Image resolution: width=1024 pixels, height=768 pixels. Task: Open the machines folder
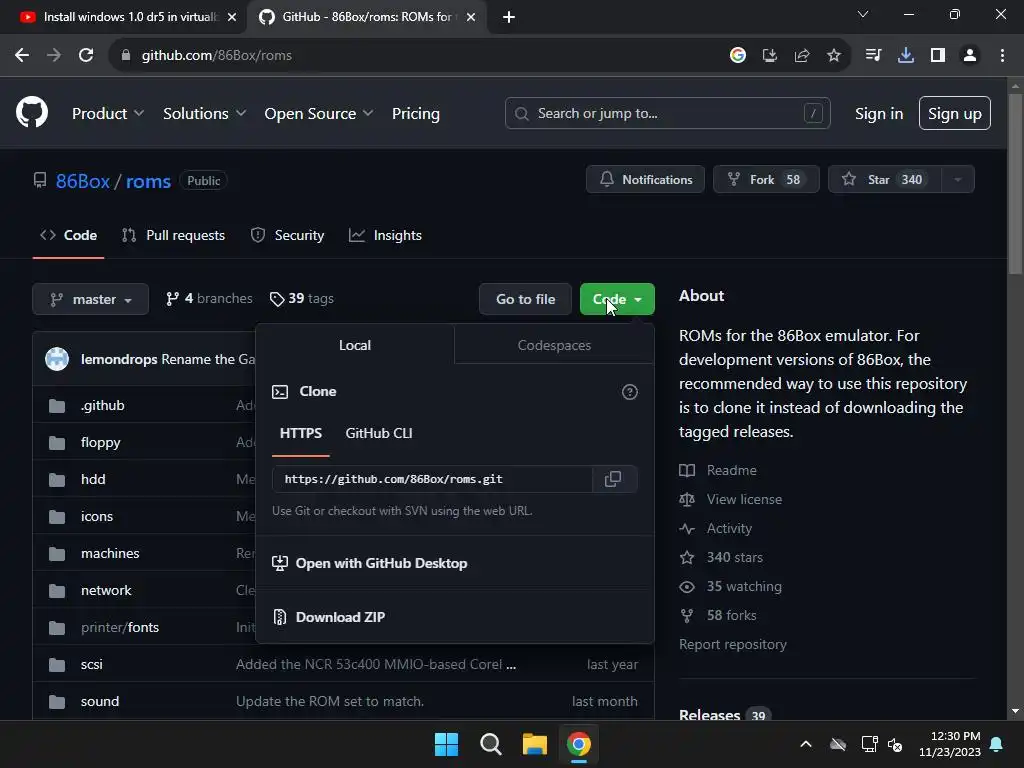110,553
